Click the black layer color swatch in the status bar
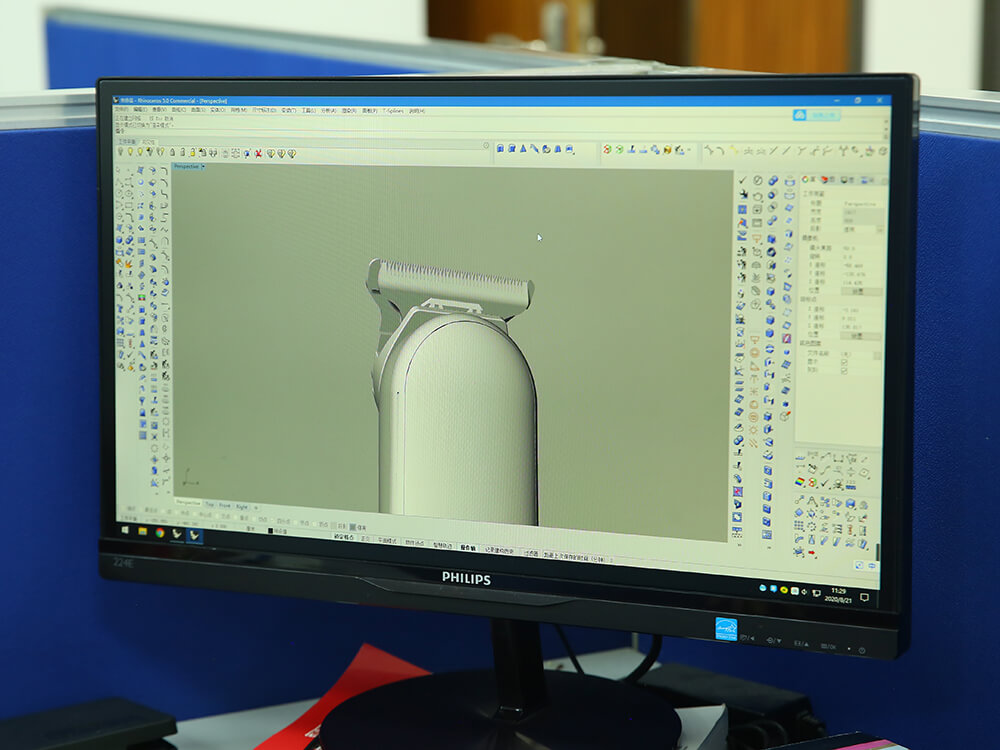The image size is (1000, 750). pyautogui.click(x=270, y=531)
